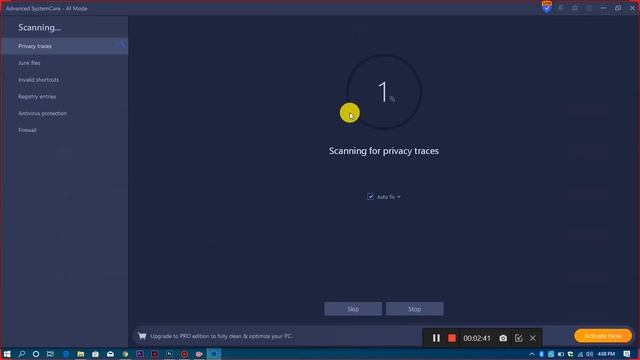Open the volume control in system tray
Viewport: 640px width, 360px height.
click(x=589, y=354)
